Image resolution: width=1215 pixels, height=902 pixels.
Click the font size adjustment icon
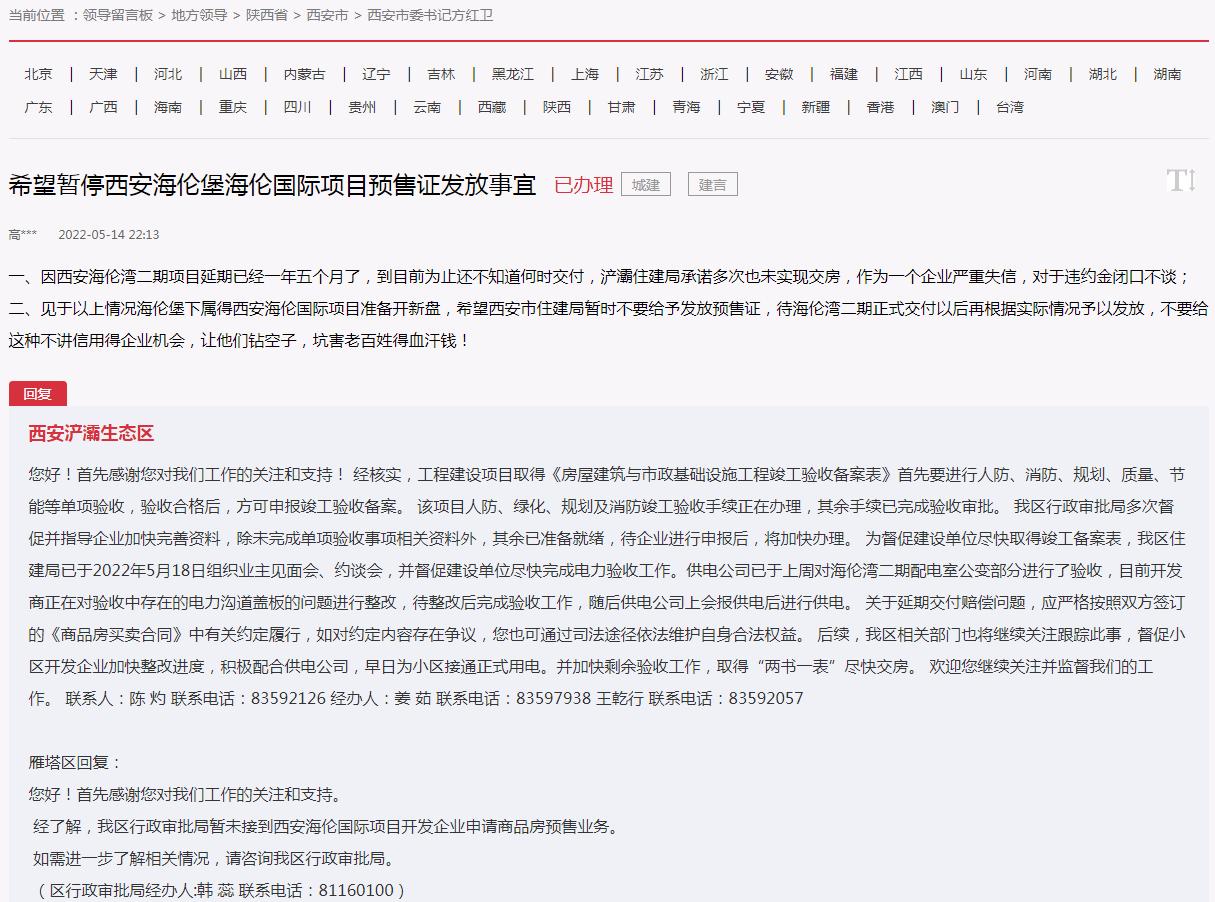pyautogui.click(x=1181, y=181)
